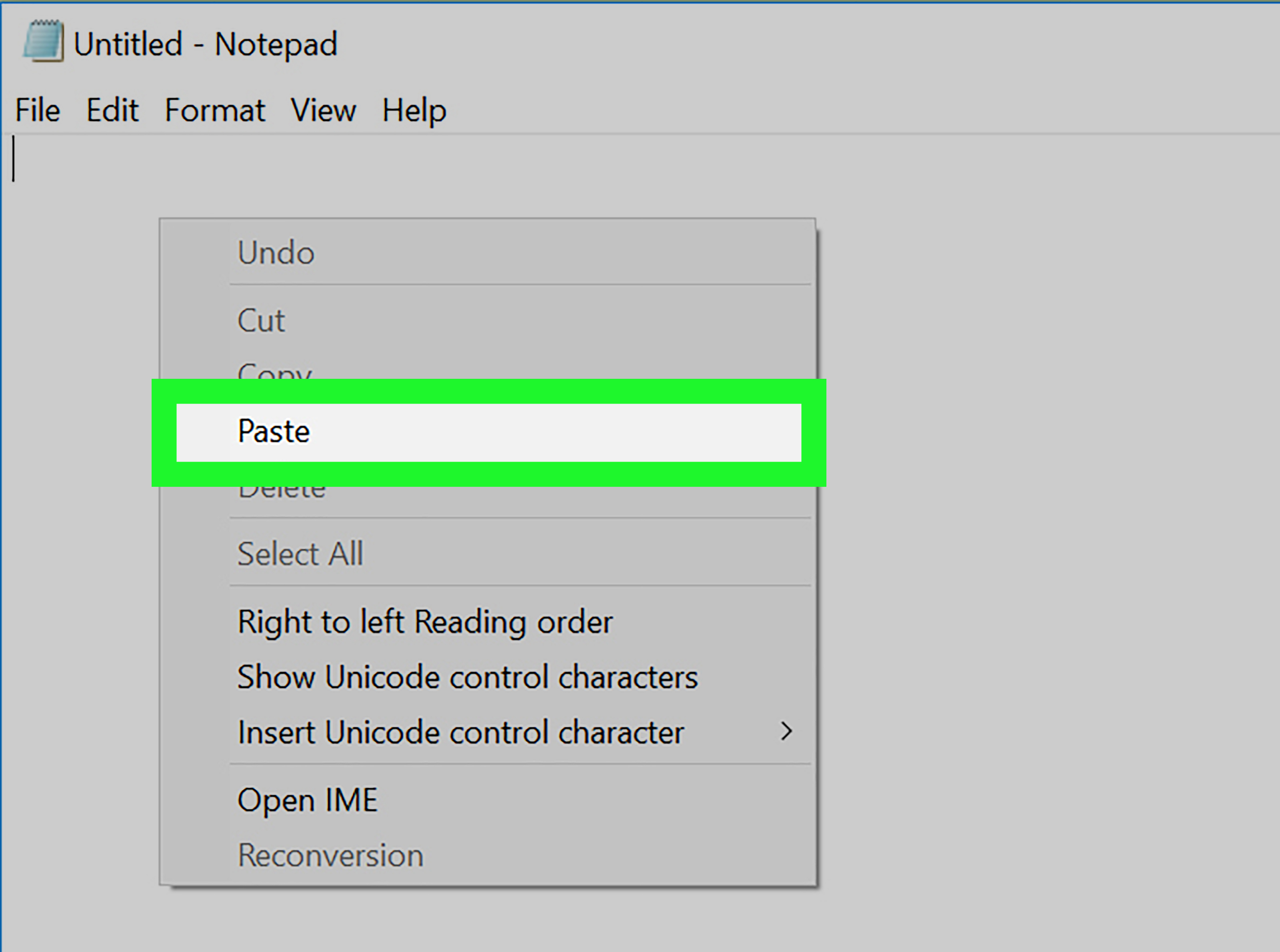Click the Notepad icon in title bar
1280x952 pixels.
[x=43, y=42]
